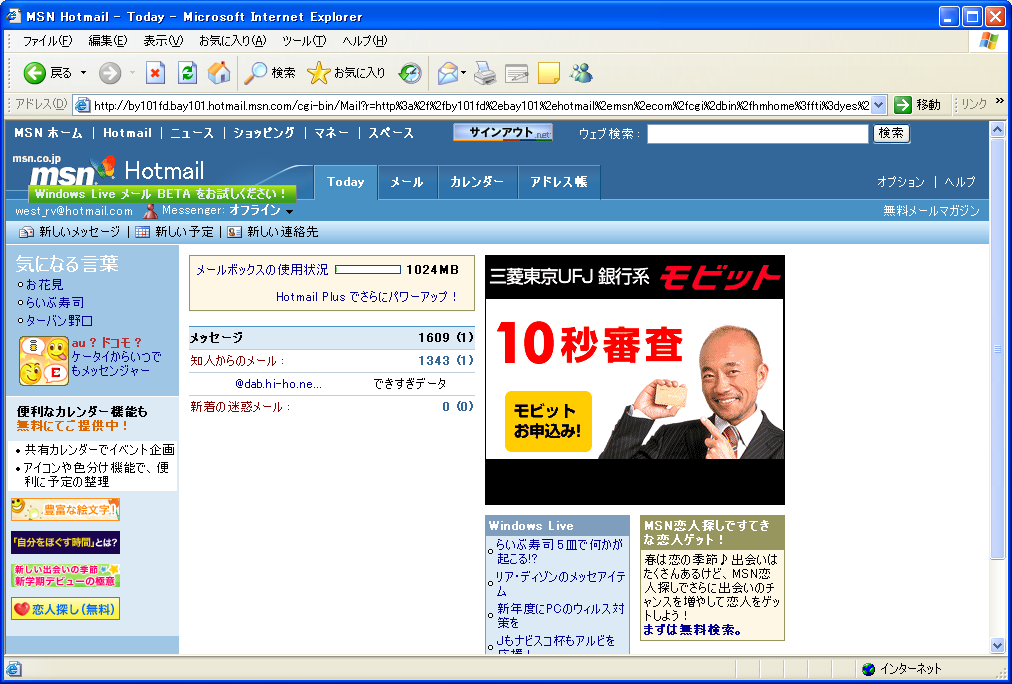Open the お気に入り(A) menu
The image size is (1012, 684).
click(232, 41)
